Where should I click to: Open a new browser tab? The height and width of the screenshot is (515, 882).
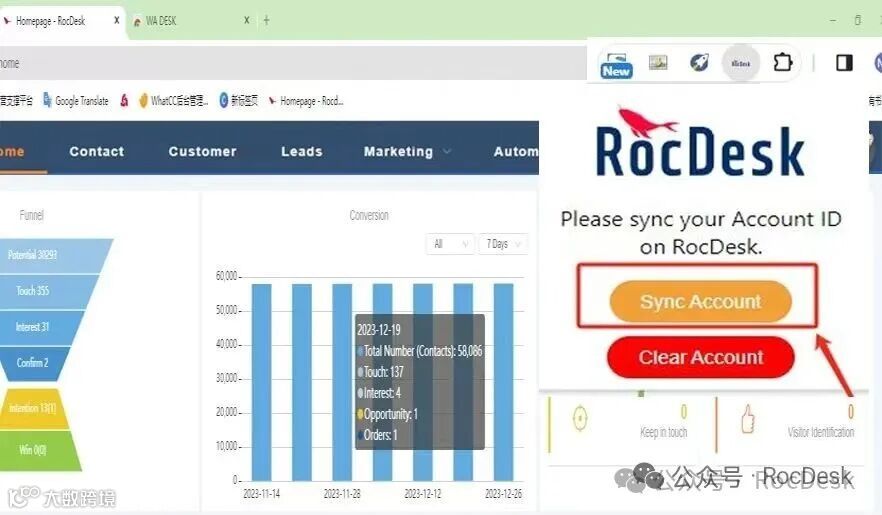click(266, 20)
